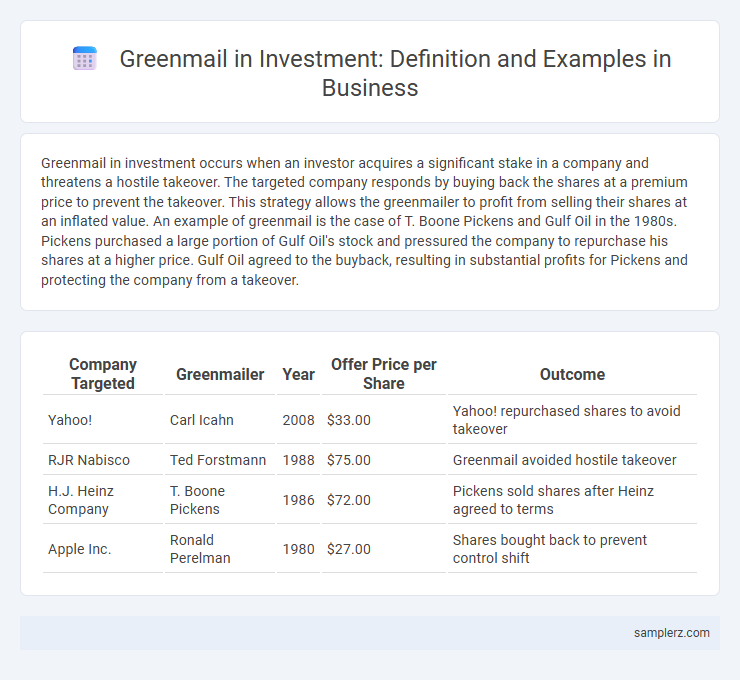Click the Carl Icahn cell
The width and height of the screenshot is (740, 680).
(x=220, y=420)
